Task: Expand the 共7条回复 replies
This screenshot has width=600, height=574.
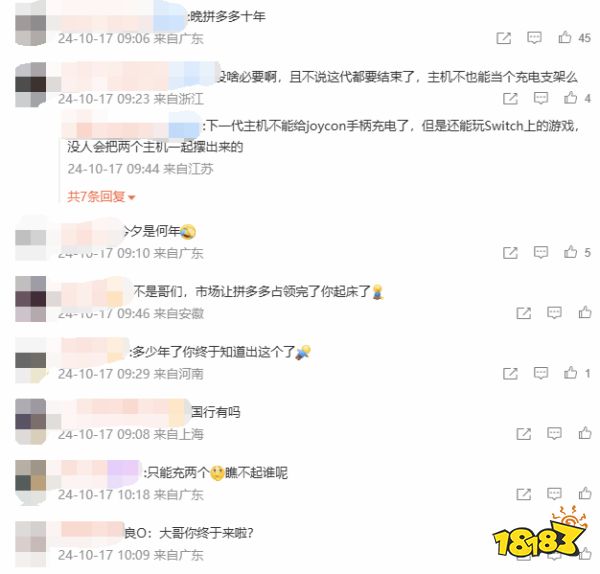Action: pos(101,197)
